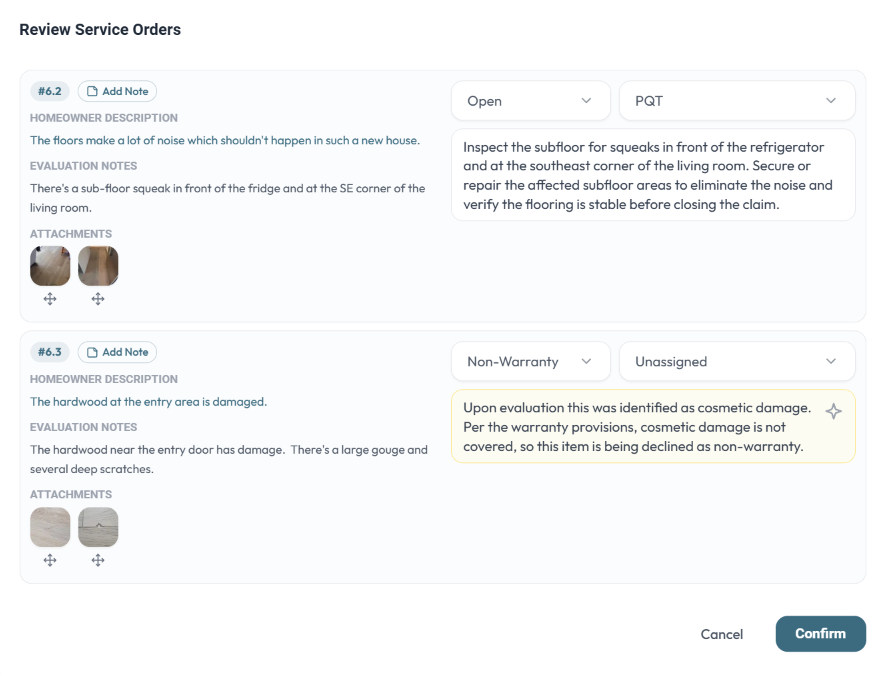Click the #6.2 order tag

(50, 91)
